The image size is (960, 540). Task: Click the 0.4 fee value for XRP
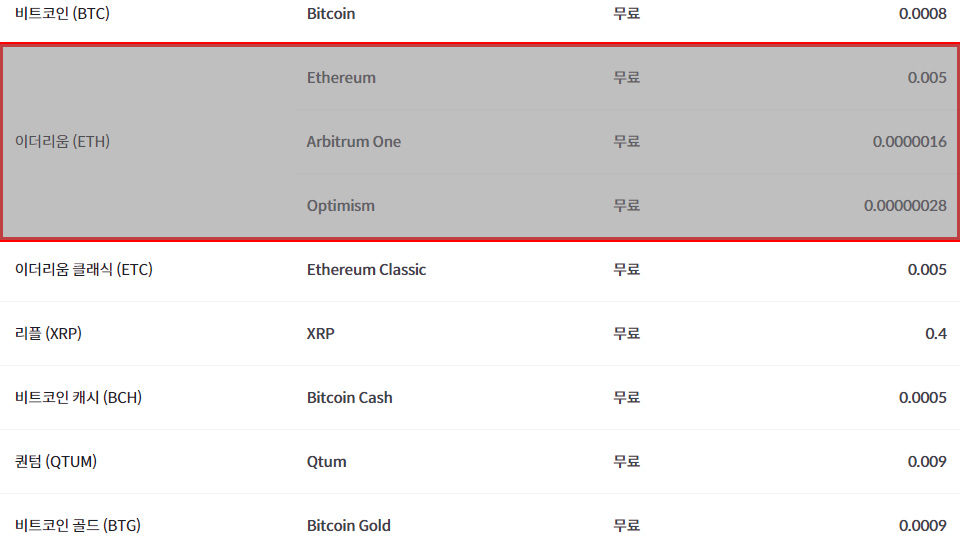coord(936,334)
